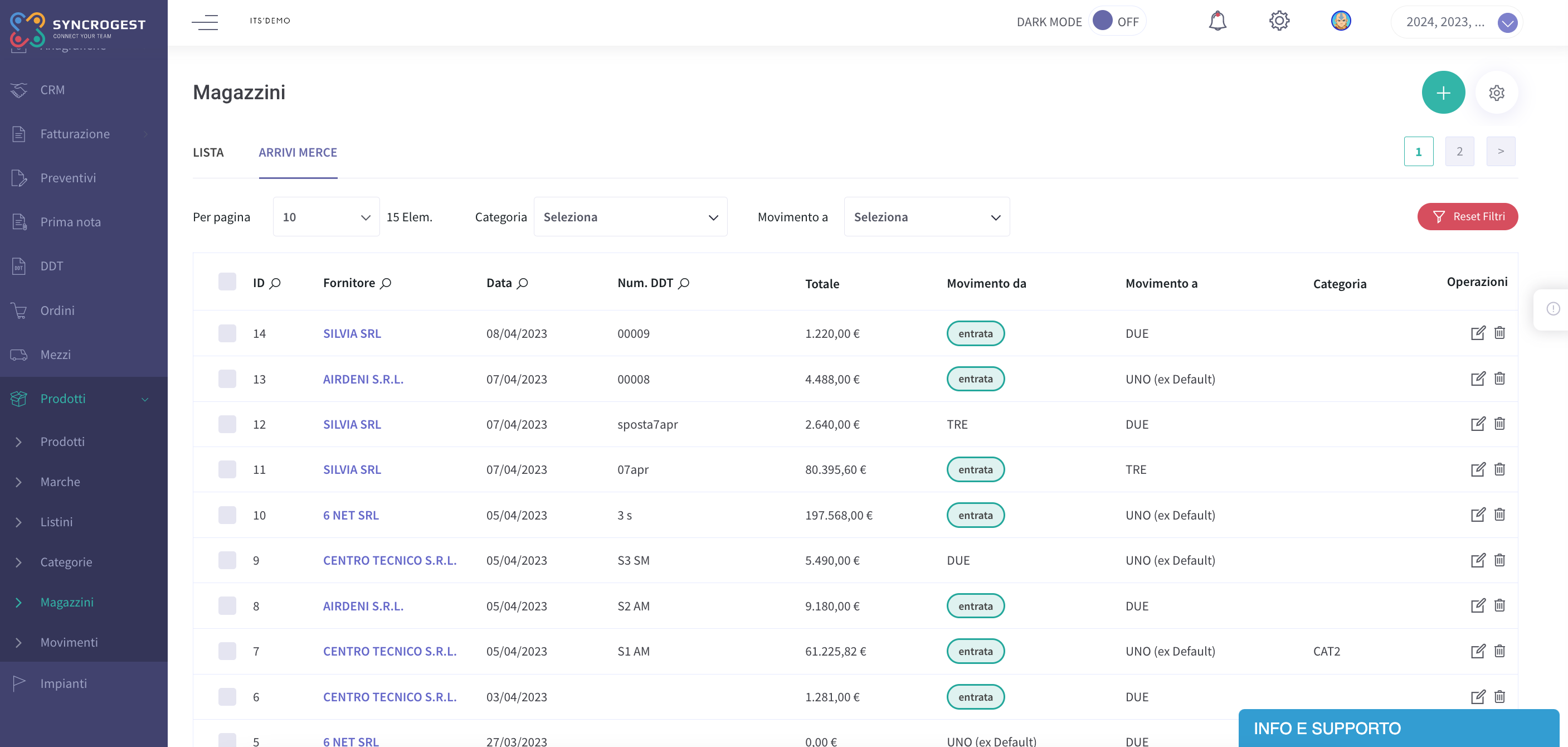Search by Data column magnifier
Viewport: 1568px width, 747px height.
tap(522, 283)
